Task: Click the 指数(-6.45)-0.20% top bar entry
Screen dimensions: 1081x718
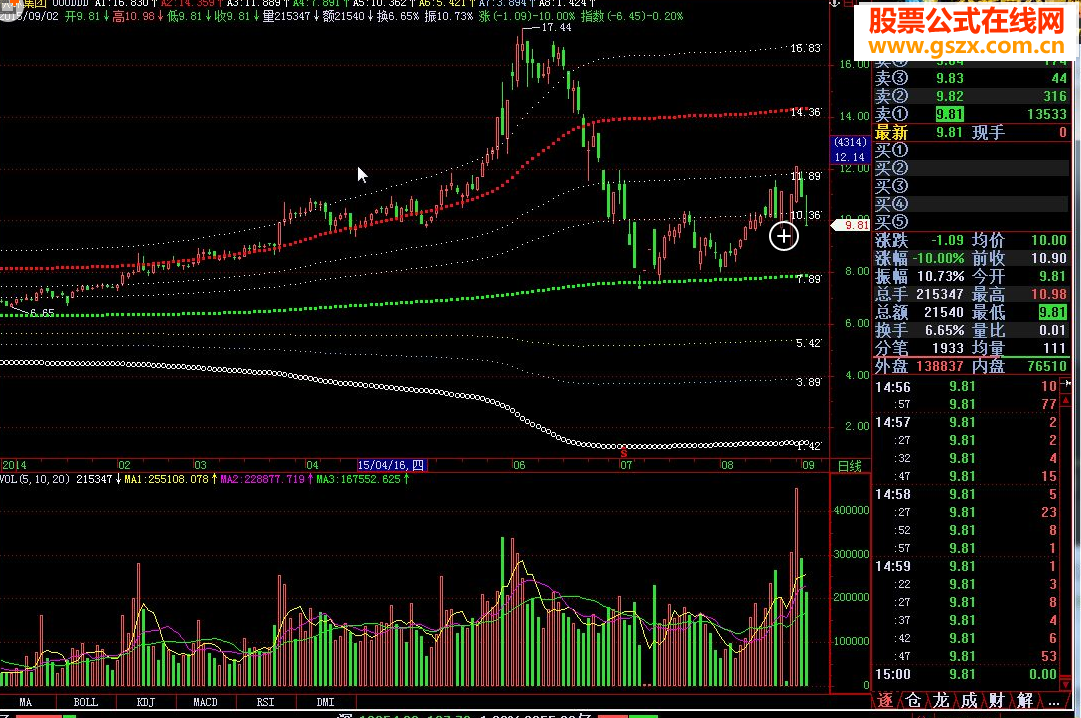Action: pos(632,16)
